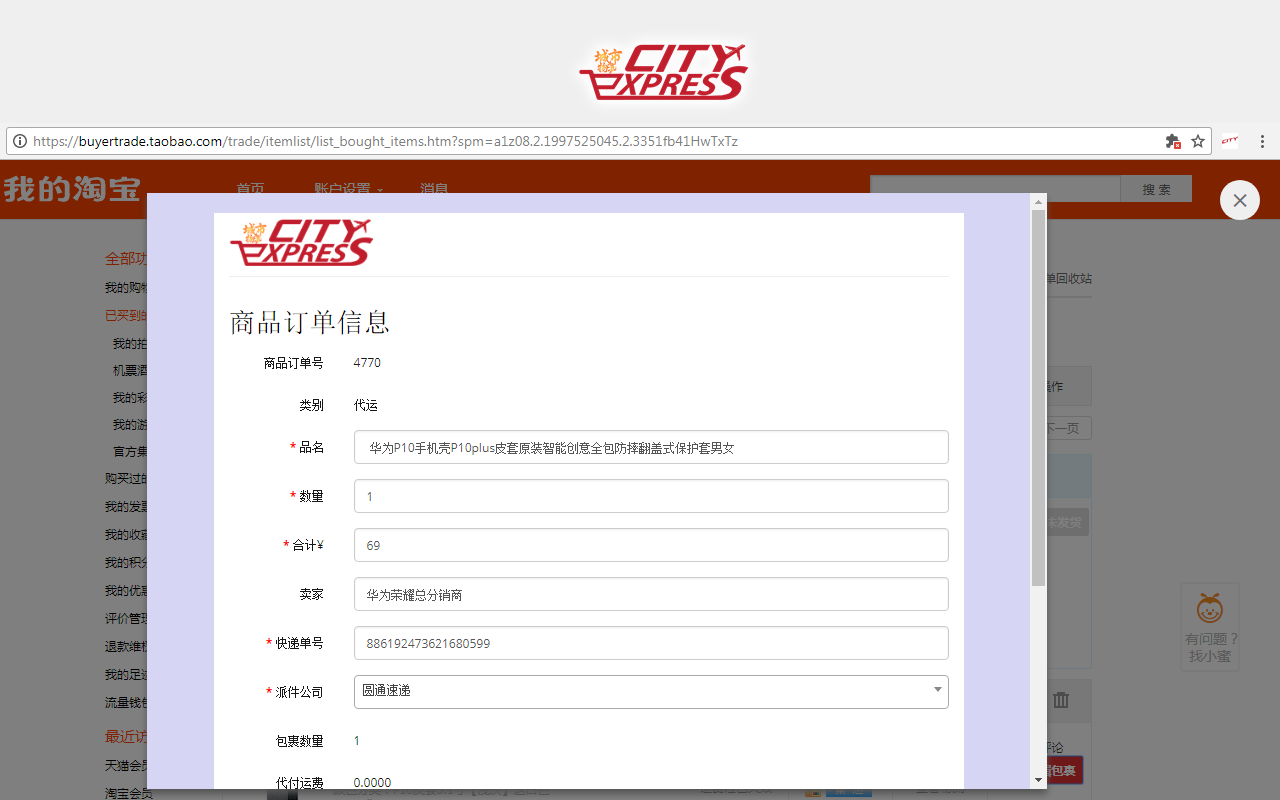Click the popup vertical scrollbar thumb
The height and width of the screenshot is (800, 1280).
1038,398
